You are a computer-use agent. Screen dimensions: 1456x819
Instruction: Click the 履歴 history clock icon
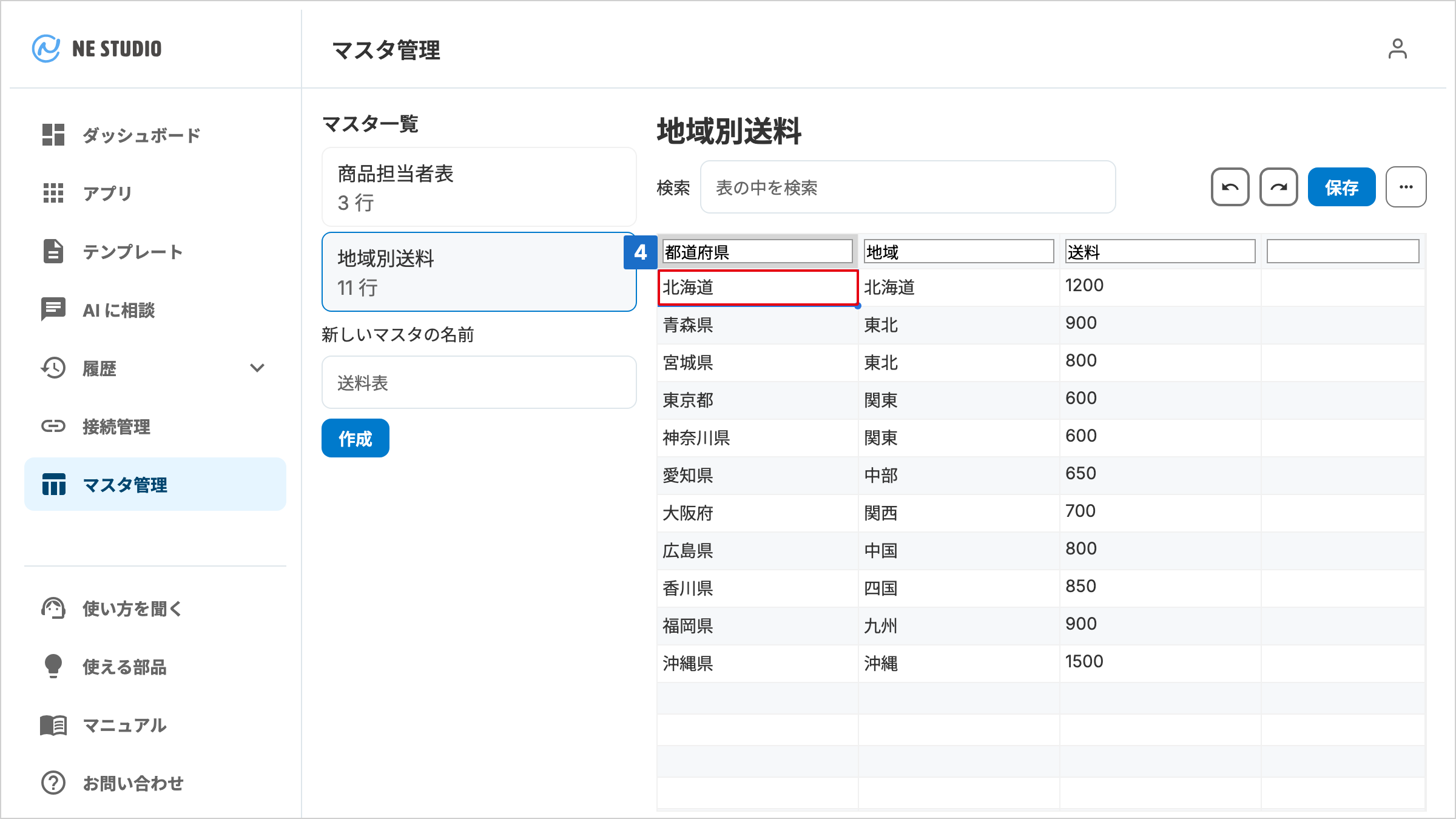[53, 368]
